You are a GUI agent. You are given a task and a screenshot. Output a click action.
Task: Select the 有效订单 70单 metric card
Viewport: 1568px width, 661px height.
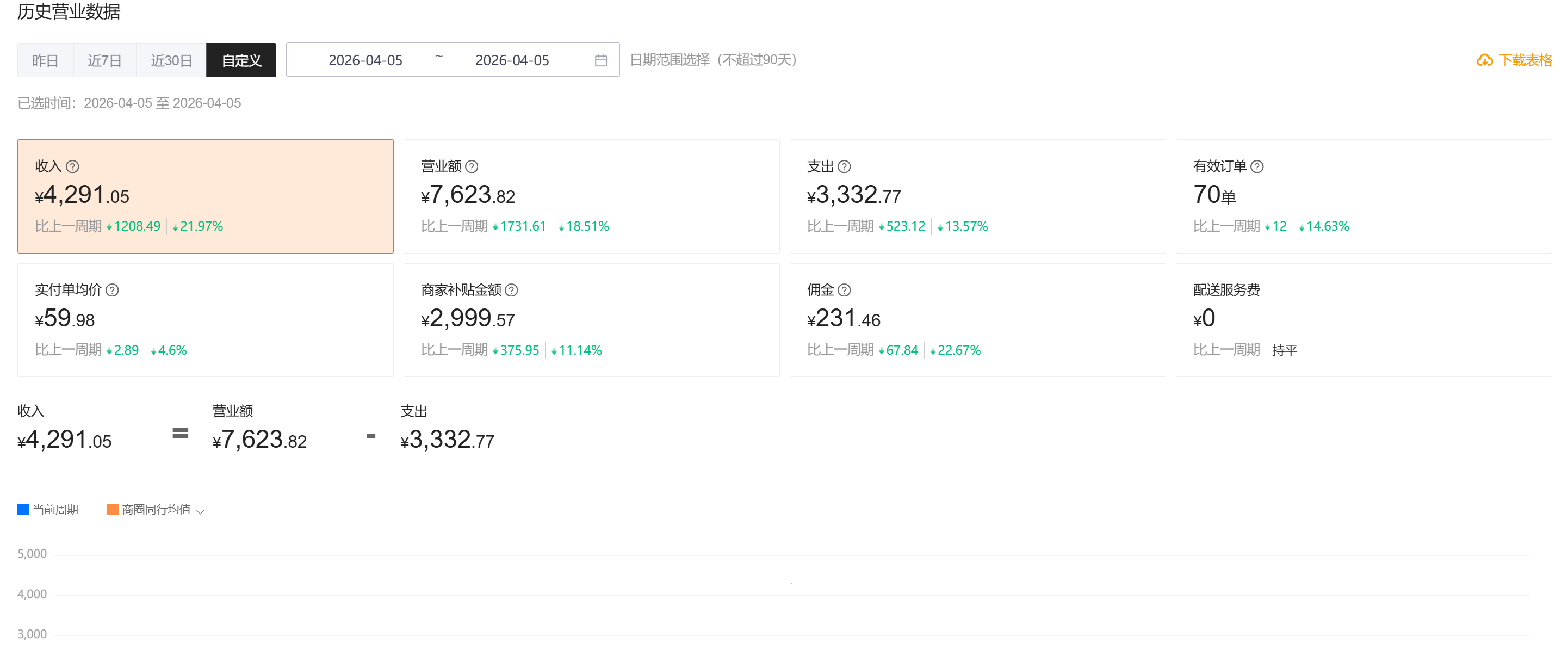click(x=1364, y=196)
